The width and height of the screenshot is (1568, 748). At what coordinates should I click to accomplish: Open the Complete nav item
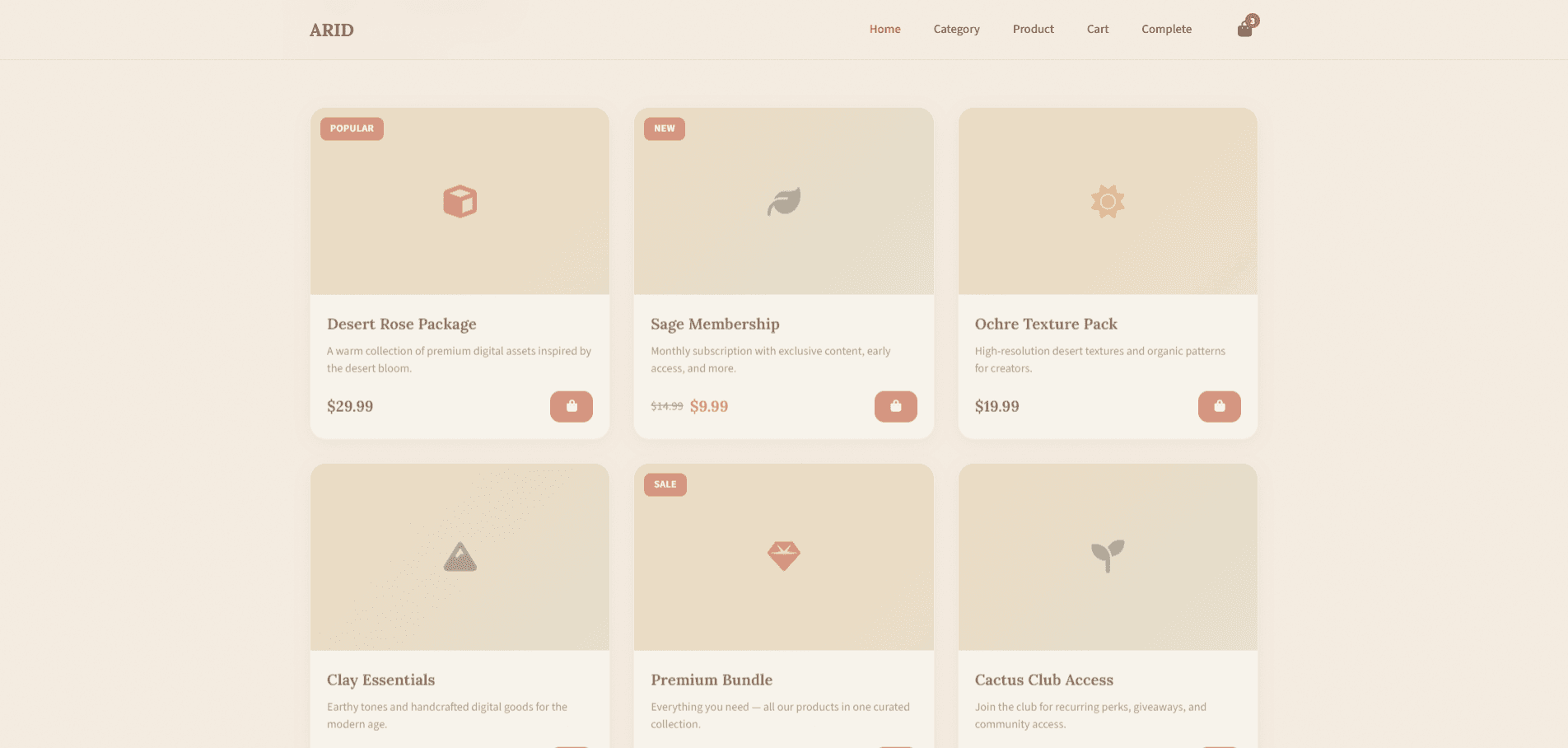(x=1167, y=29)
